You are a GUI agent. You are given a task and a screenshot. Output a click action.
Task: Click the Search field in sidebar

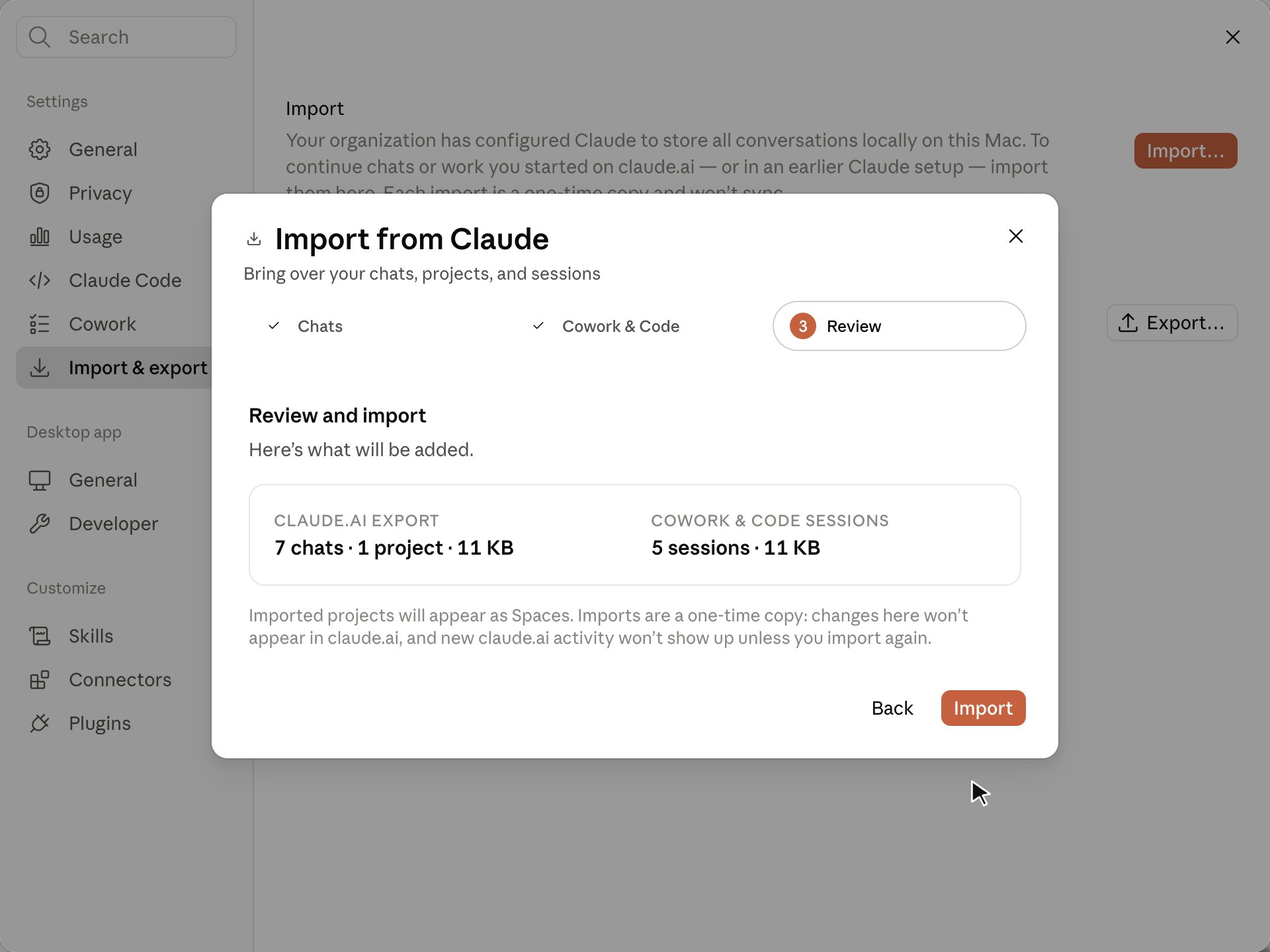click(x=126, y=37)
